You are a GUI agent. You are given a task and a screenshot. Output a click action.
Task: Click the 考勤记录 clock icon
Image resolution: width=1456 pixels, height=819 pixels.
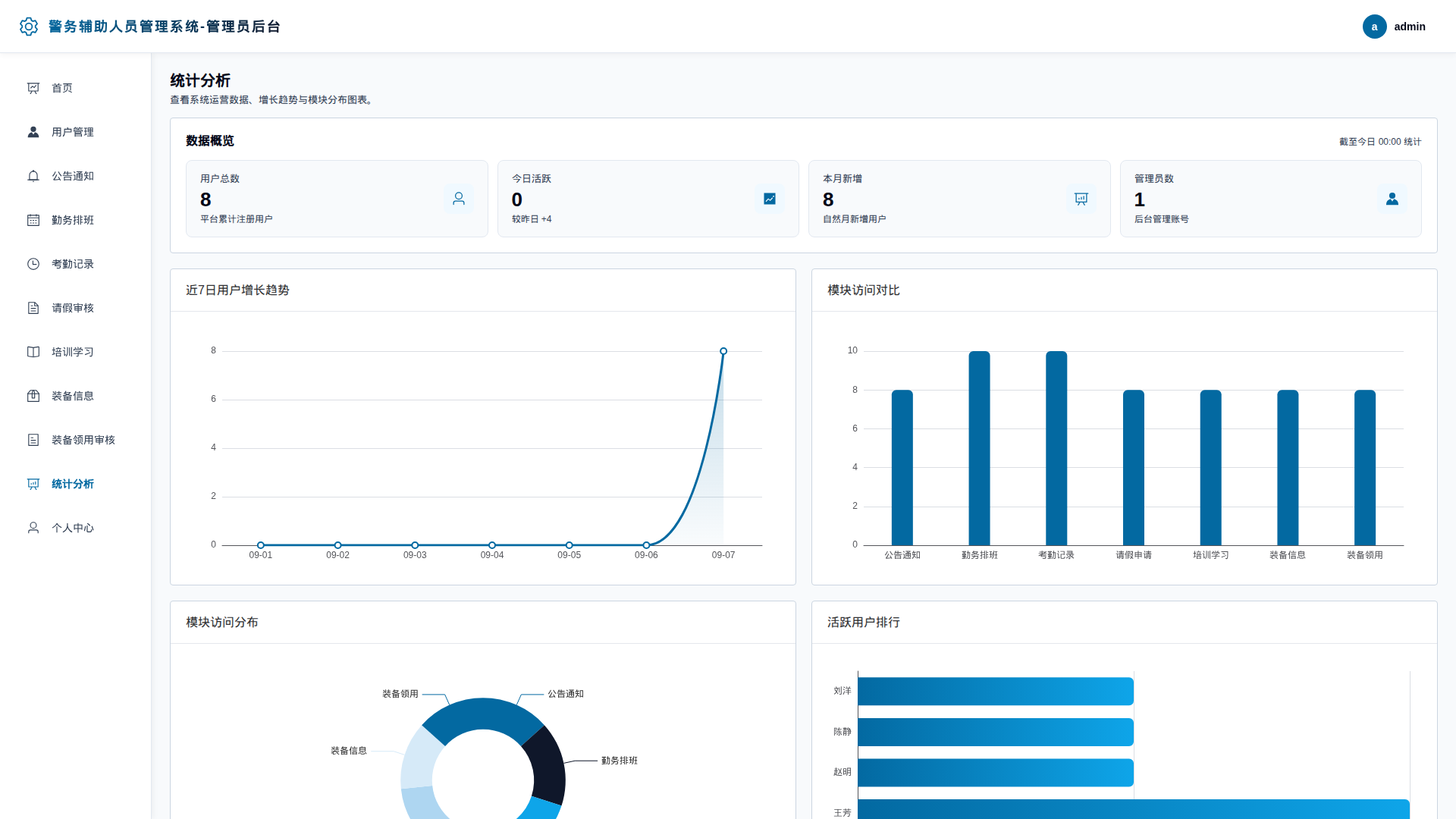33,264
